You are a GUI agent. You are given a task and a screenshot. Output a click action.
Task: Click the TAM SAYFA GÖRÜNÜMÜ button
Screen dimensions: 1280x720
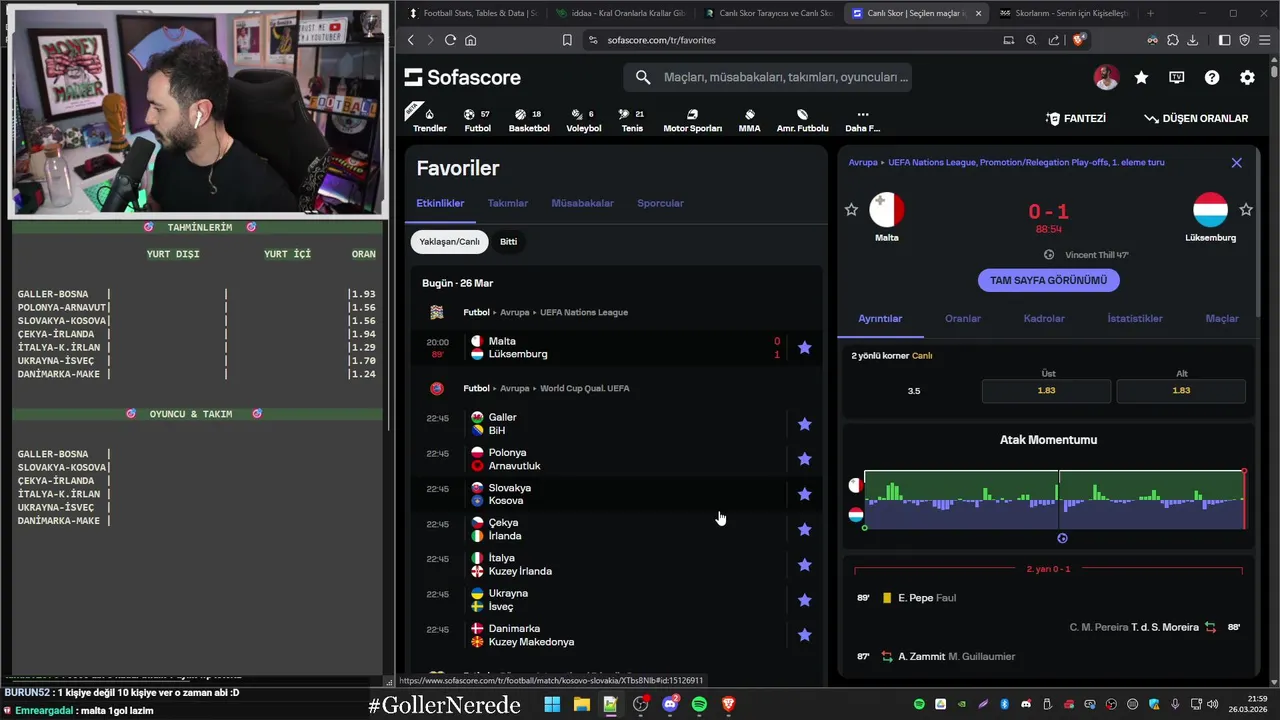(1048, 280)
